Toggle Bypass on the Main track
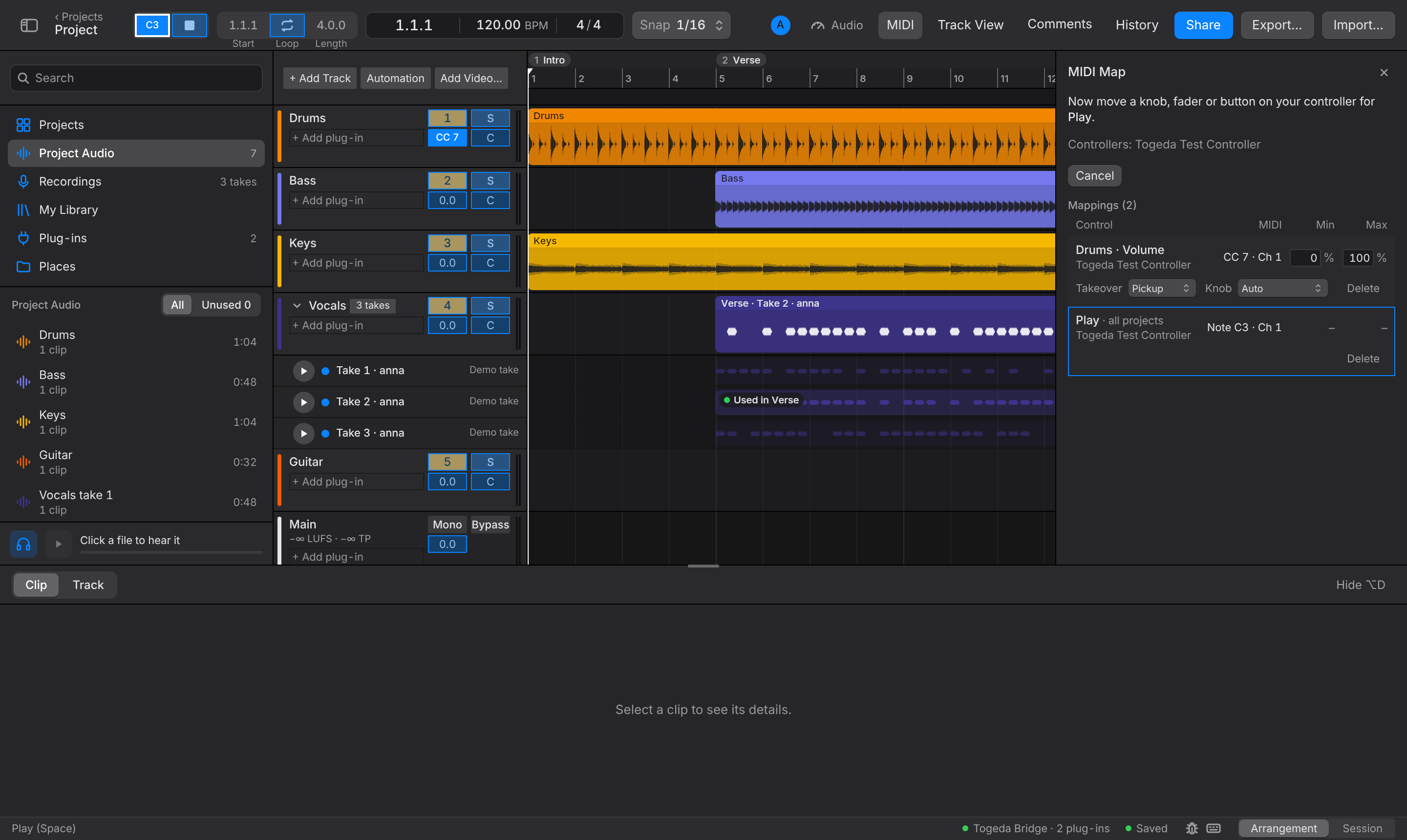Viewport: 1407px width, 840px height. point(490,525)
